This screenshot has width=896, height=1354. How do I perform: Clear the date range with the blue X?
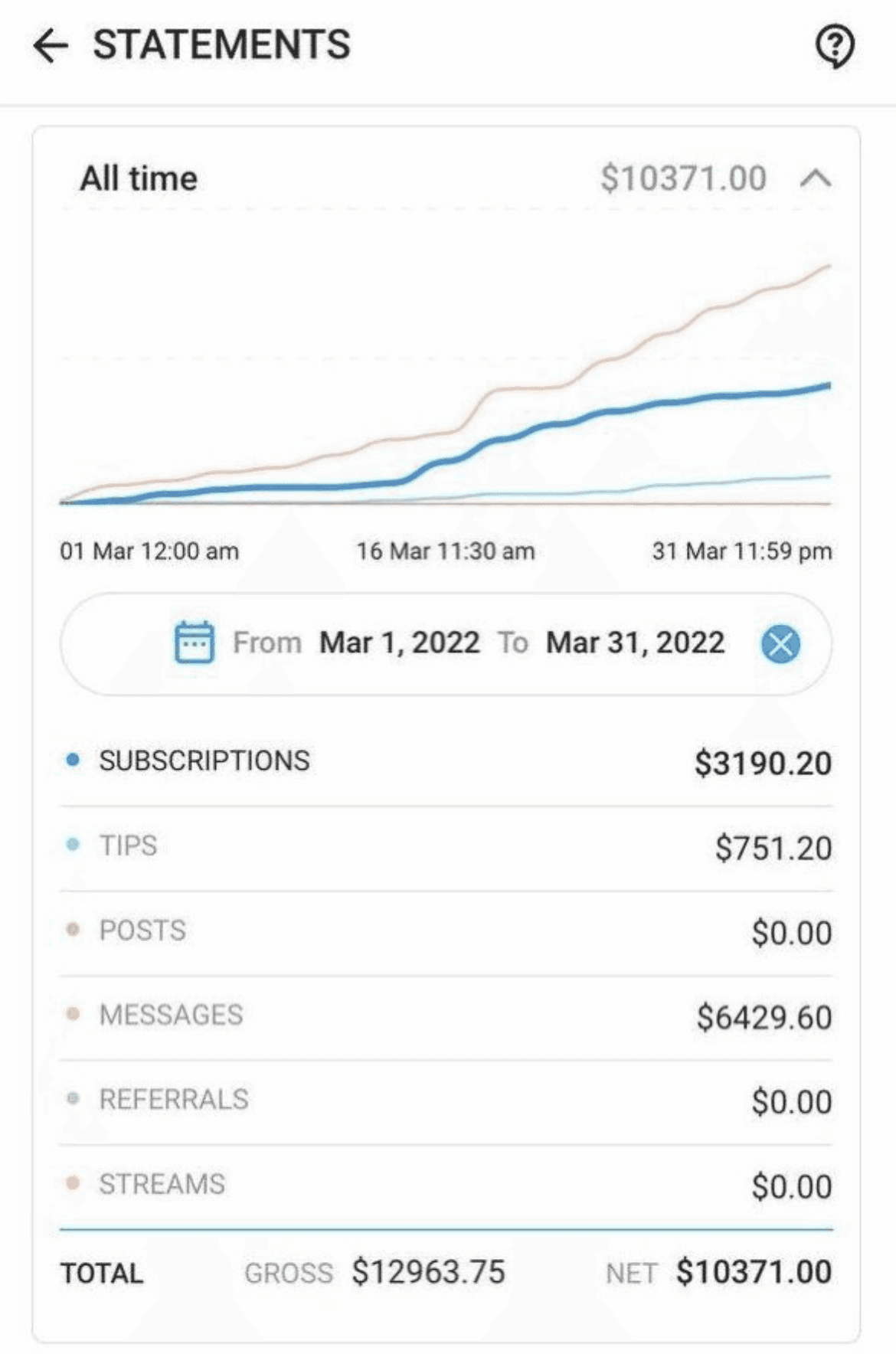click(780, 643)
